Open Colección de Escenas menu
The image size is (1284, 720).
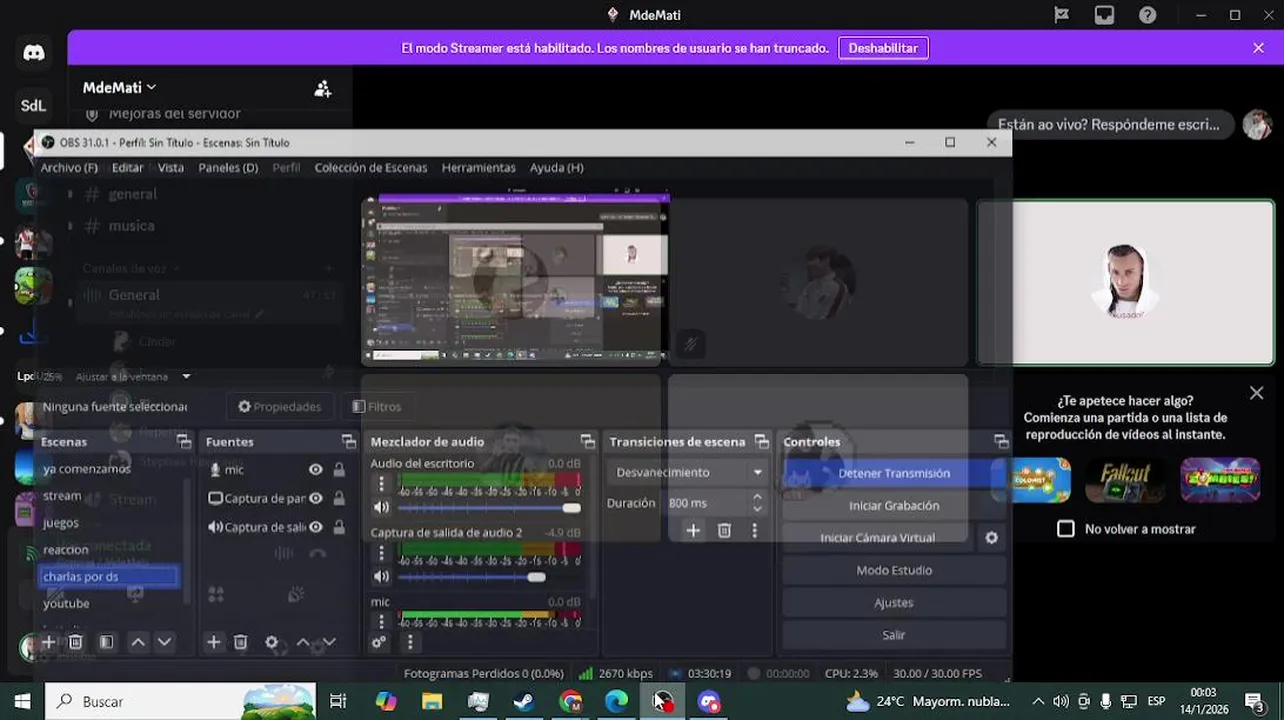point(371,167)
